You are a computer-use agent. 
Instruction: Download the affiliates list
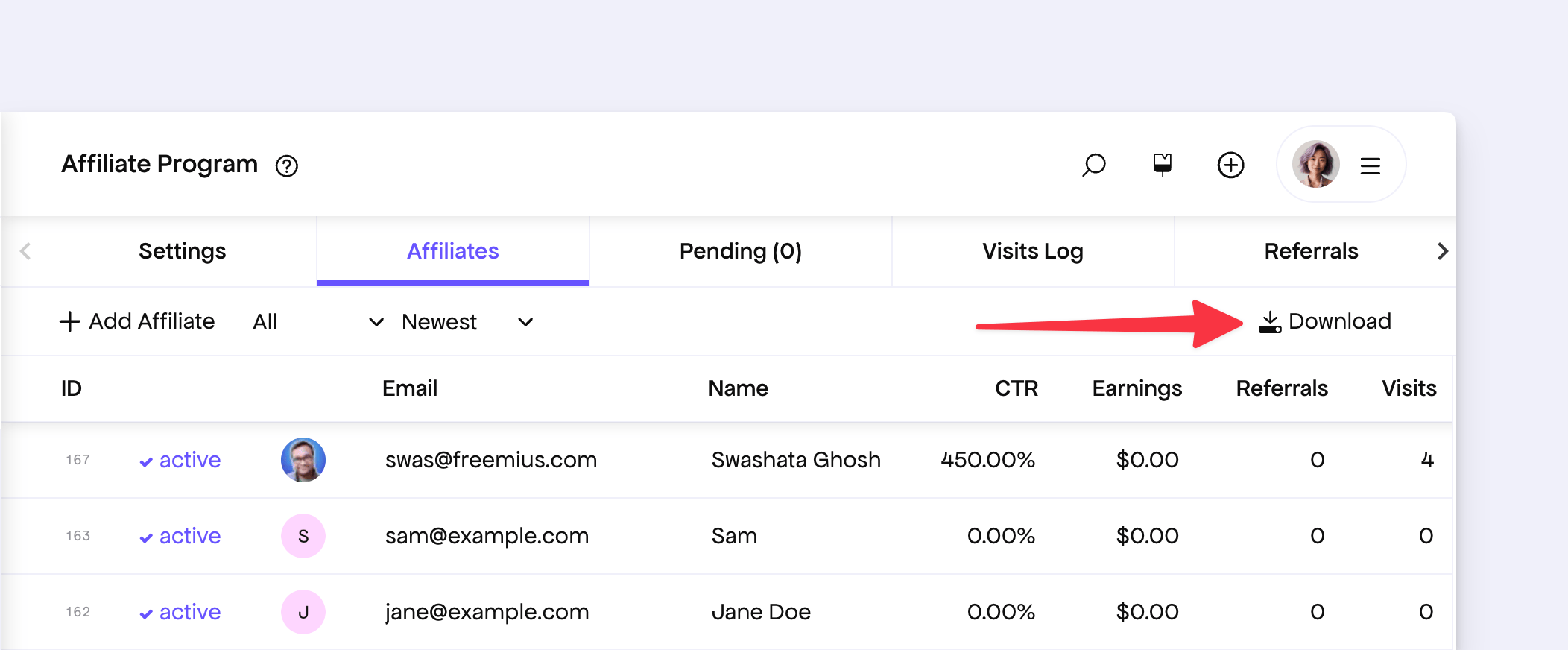tap(1325, 321)
